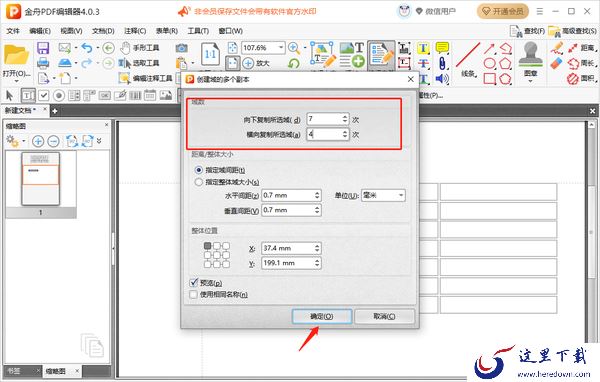Image resolution: width=600 pixels, height=382 pixels.
Task: Select the red Line (线条) drawing tool
Action: pos(468,59)
